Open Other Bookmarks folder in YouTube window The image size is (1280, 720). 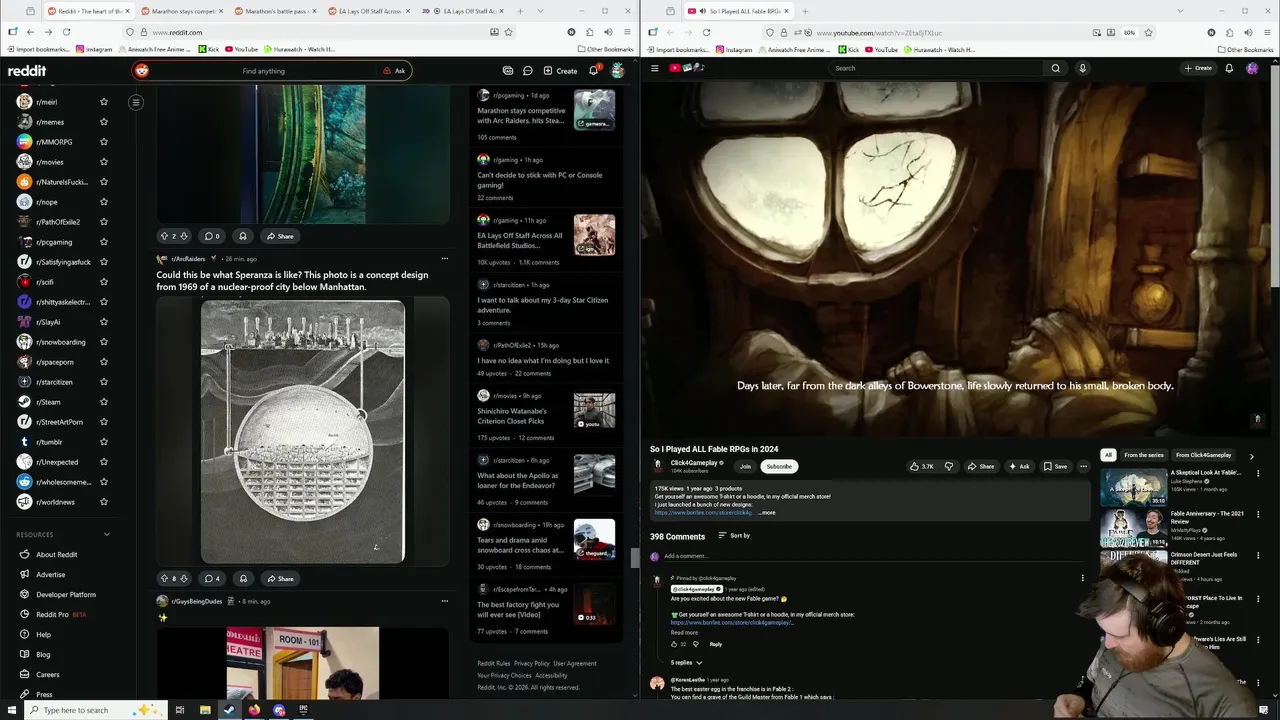coord(1245,49)
